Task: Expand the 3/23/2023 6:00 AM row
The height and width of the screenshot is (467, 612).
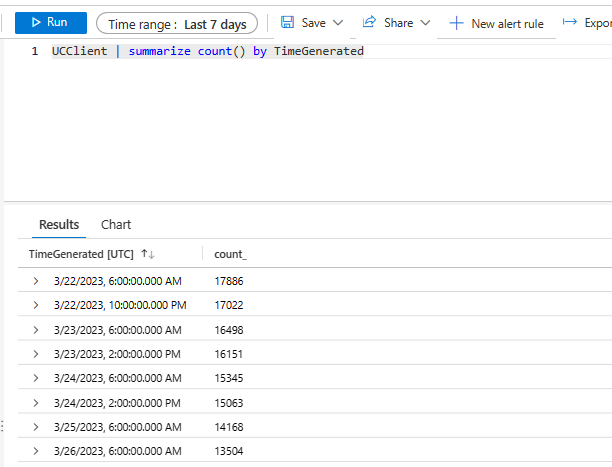Action: coord(36,330)
